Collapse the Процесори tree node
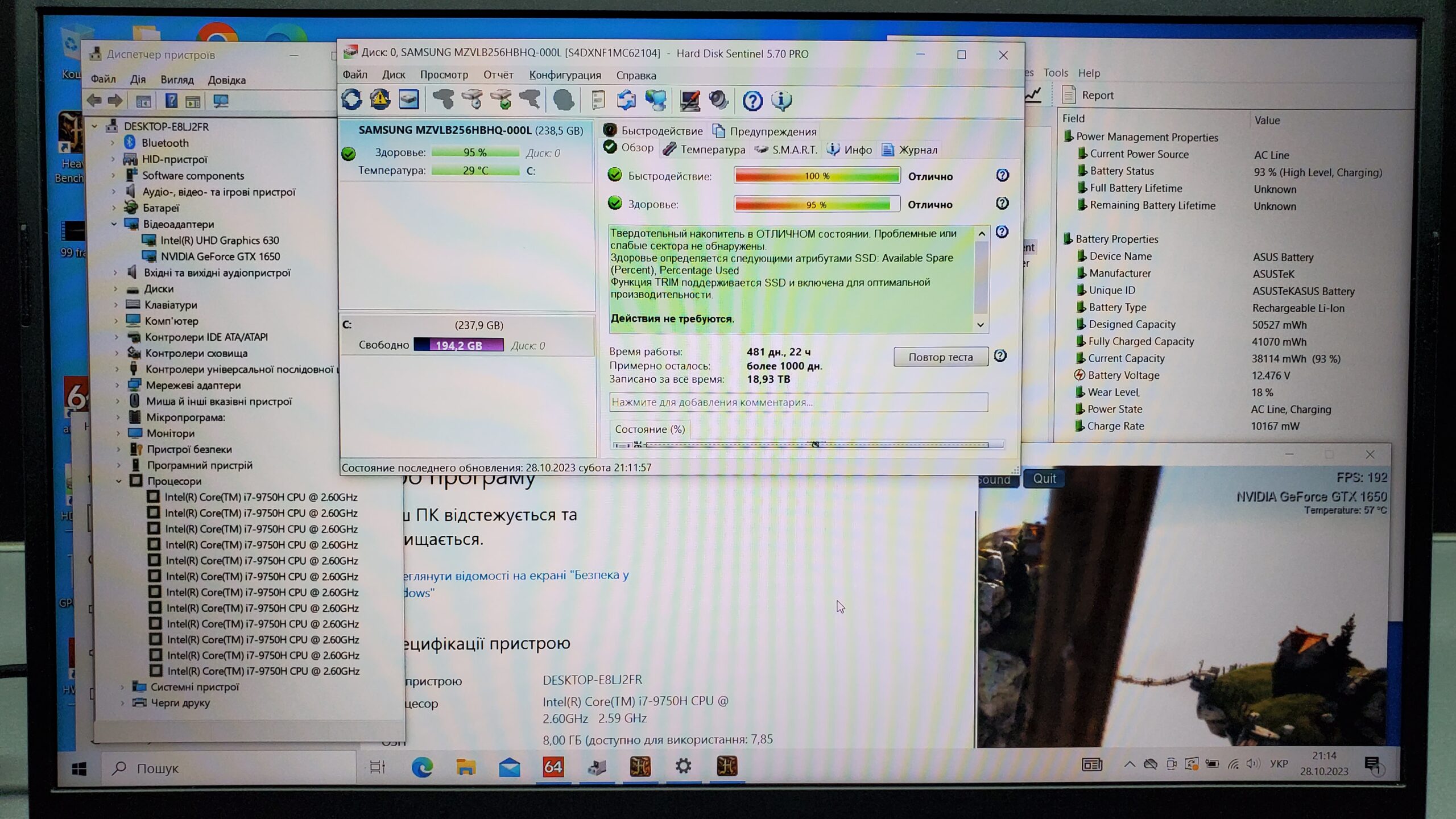The width and height of the screenshot is (1456, 819). 119,481
